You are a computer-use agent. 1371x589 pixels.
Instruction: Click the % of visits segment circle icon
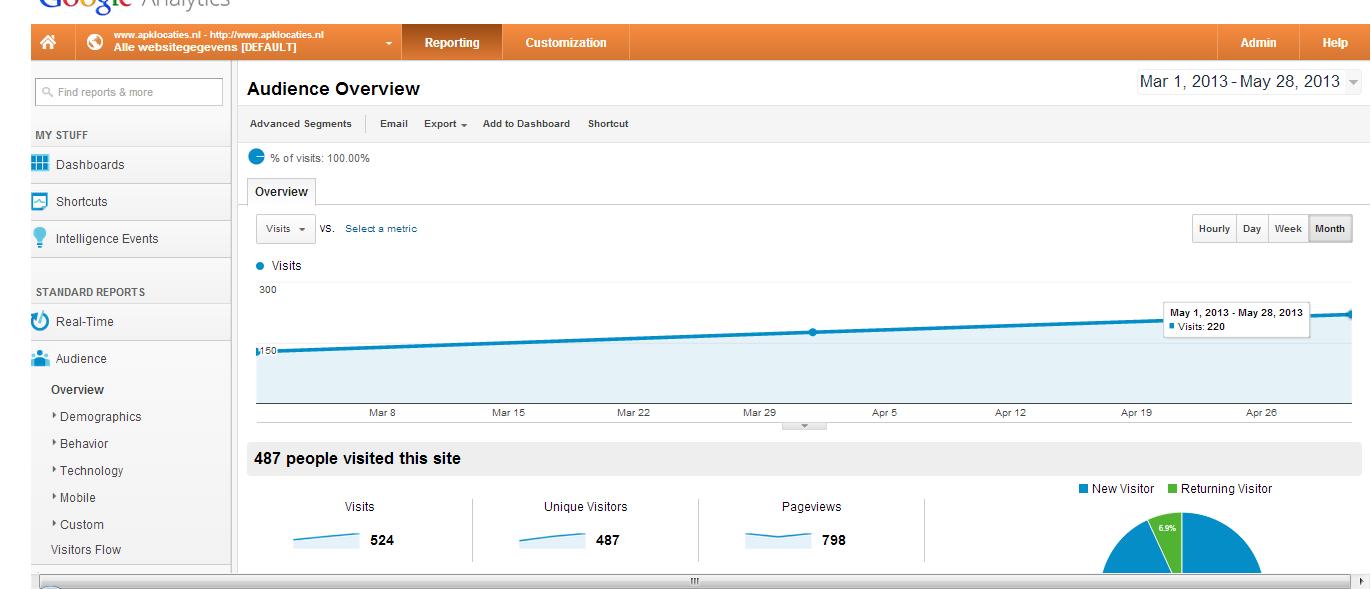tap(256, 157)
